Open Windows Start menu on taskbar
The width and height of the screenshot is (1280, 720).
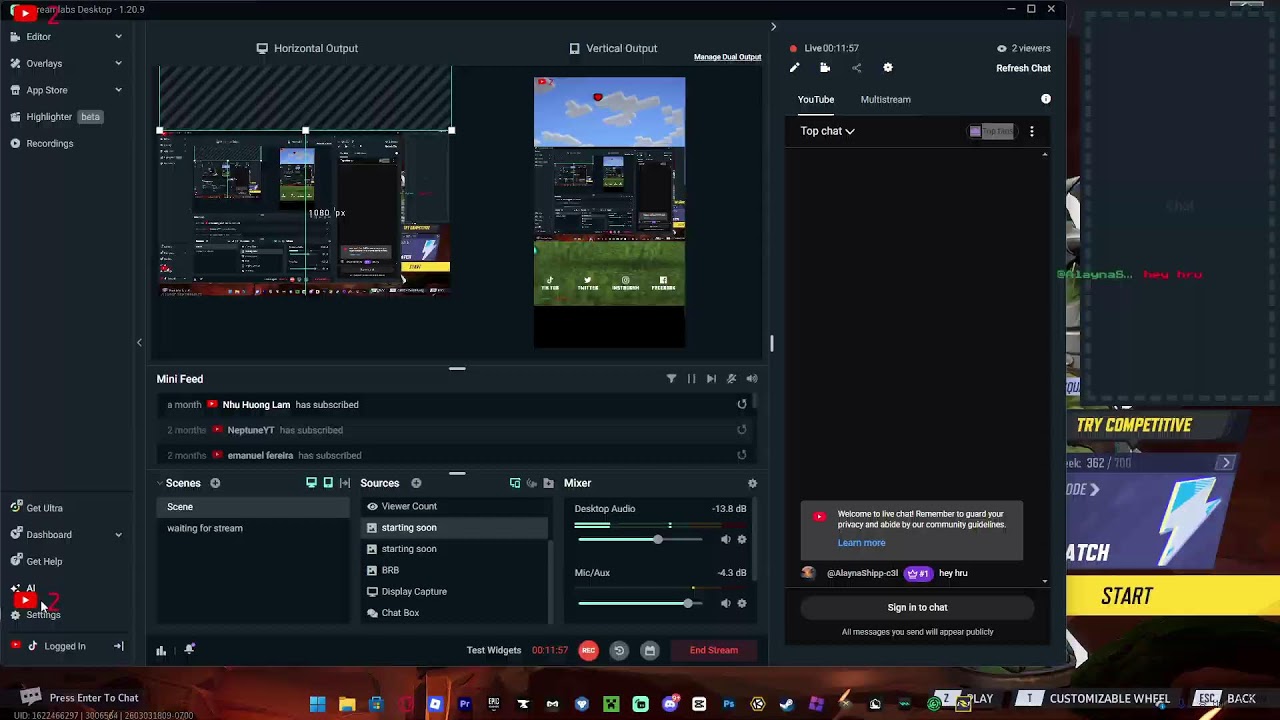click(317, 704)
